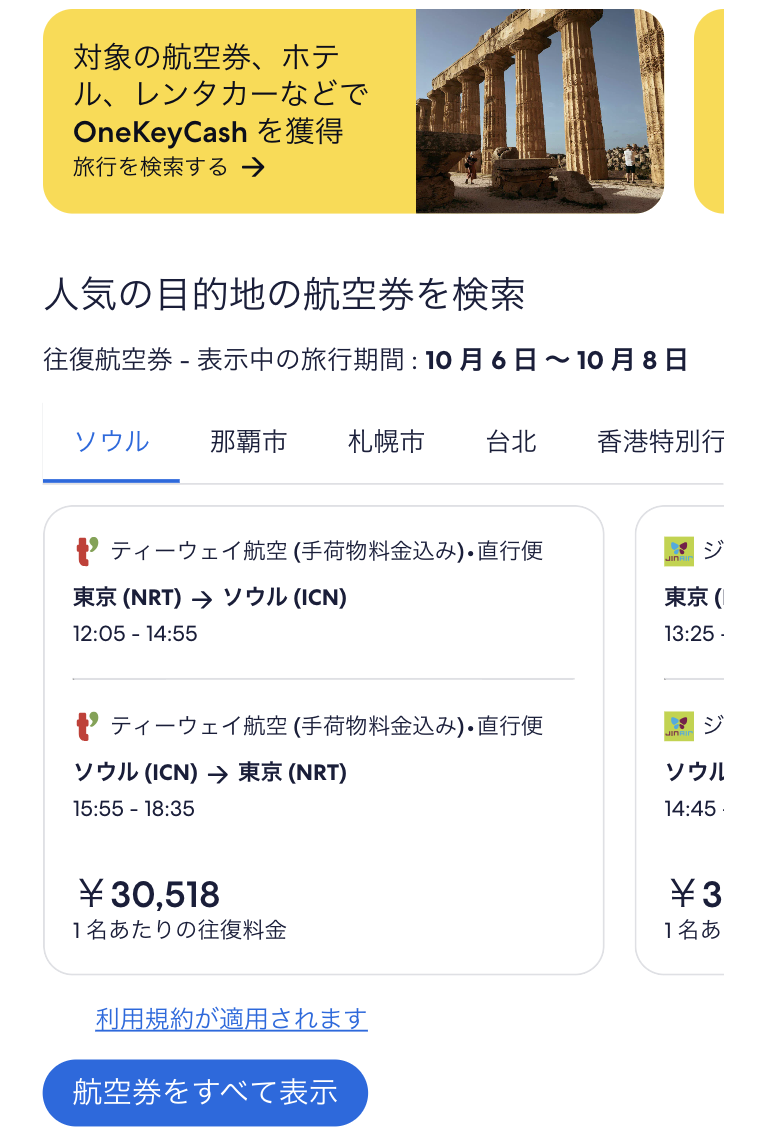Click the arrow icon beside 旅行を検索する
This screenshot has width=766, height=1146.
click(x=253, y=168)
